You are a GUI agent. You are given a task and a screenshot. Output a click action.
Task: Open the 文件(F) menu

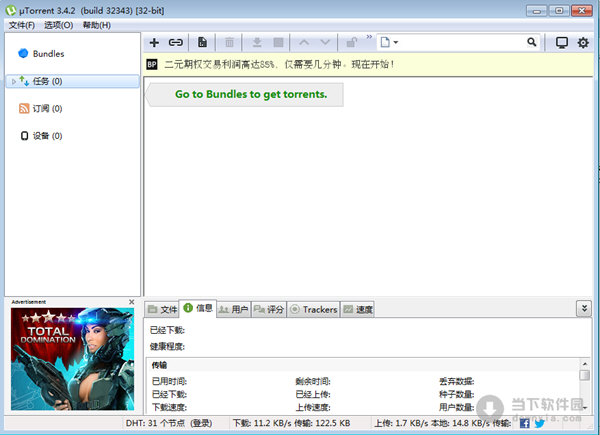tap(21, 25)
